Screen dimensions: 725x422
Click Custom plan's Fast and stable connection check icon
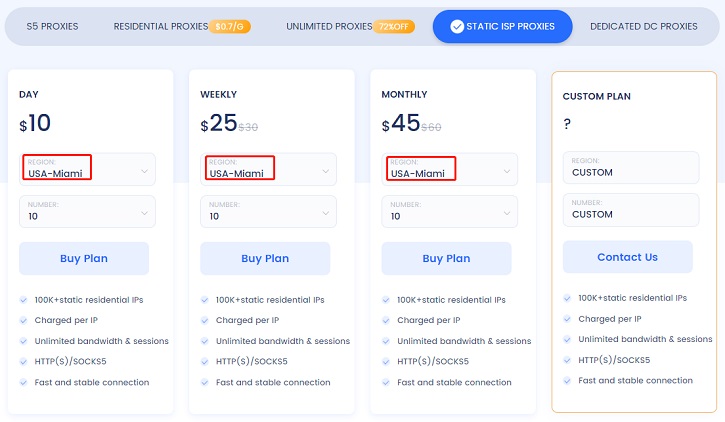coord(568,380)
